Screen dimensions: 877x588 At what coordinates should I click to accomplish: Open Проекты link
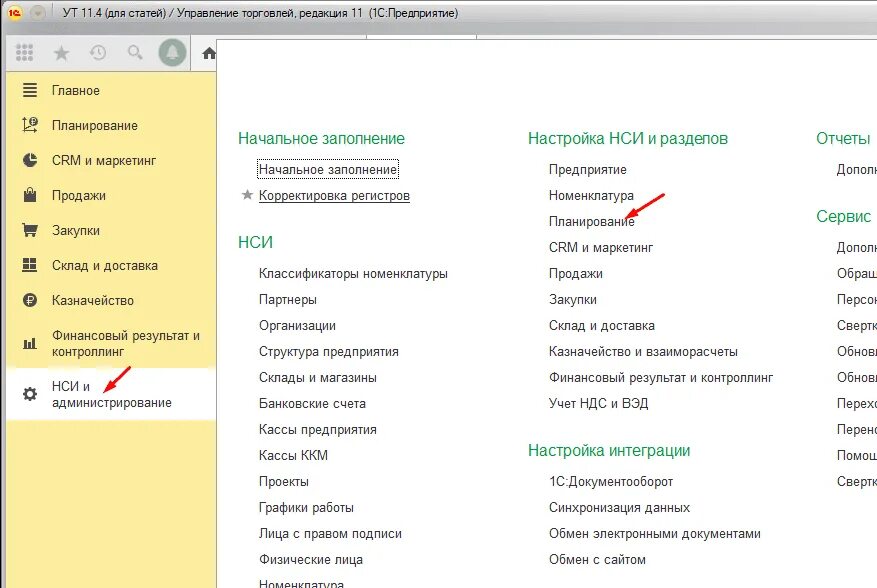pos(284,482)
